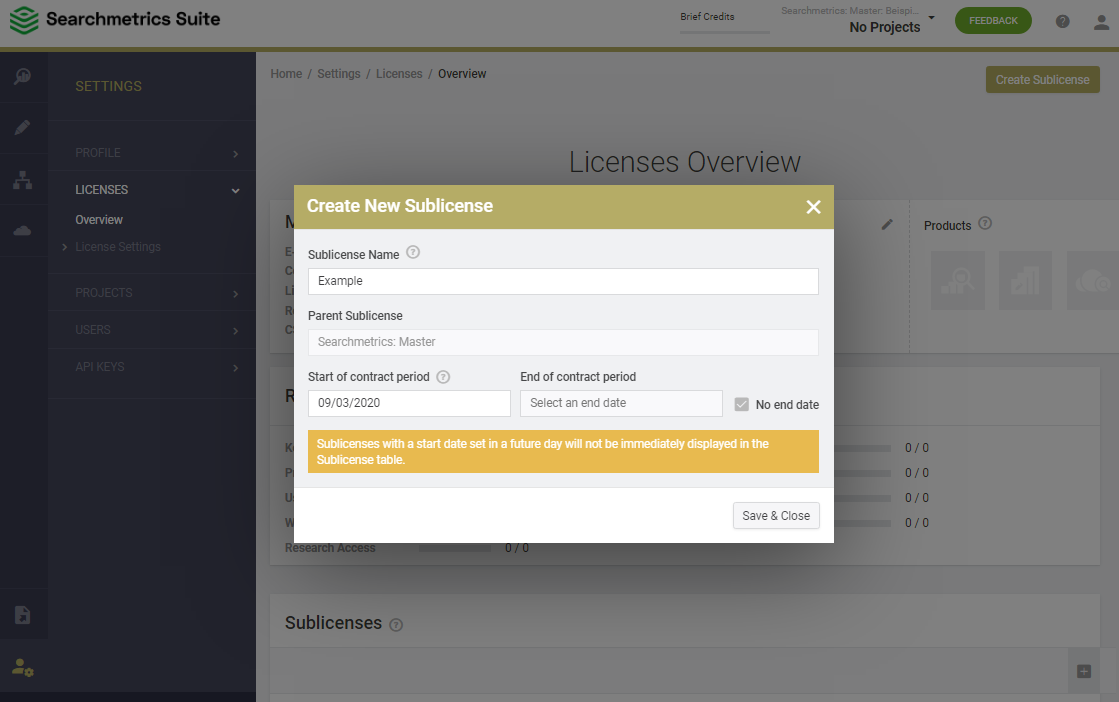Click the Brief Credits progress bar
1119x702 pixels.
pos(724,32)
